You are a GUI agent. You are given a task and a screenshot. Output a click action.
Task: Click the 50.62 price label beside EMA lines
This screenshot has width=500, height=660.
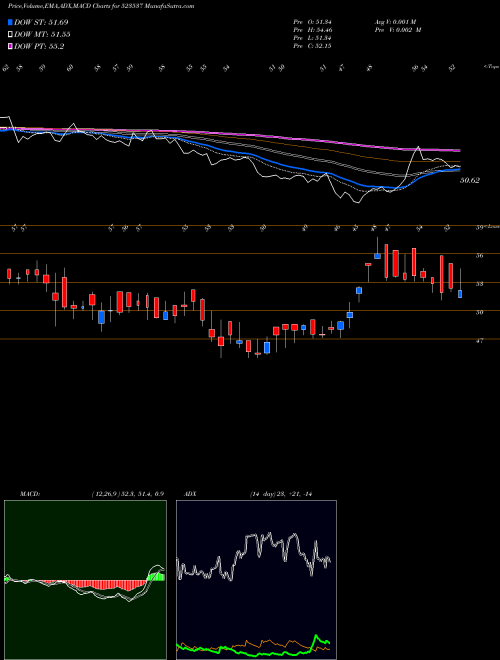(x=470, y=180)
